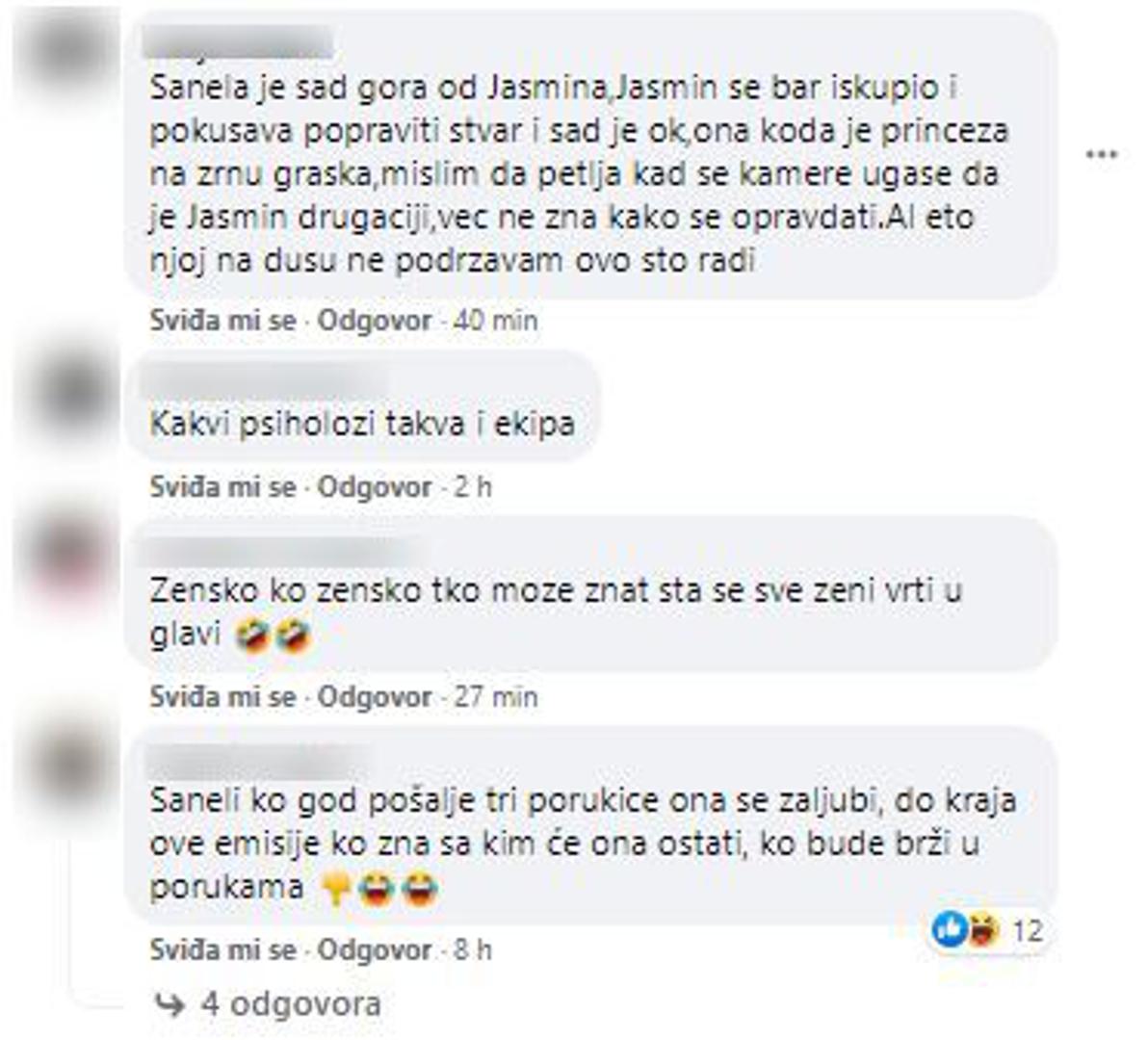Like the 'Kakvi psiholozi takva i ekipa' comment
The image size is (1148, 1040).
[x=222, y=486]
